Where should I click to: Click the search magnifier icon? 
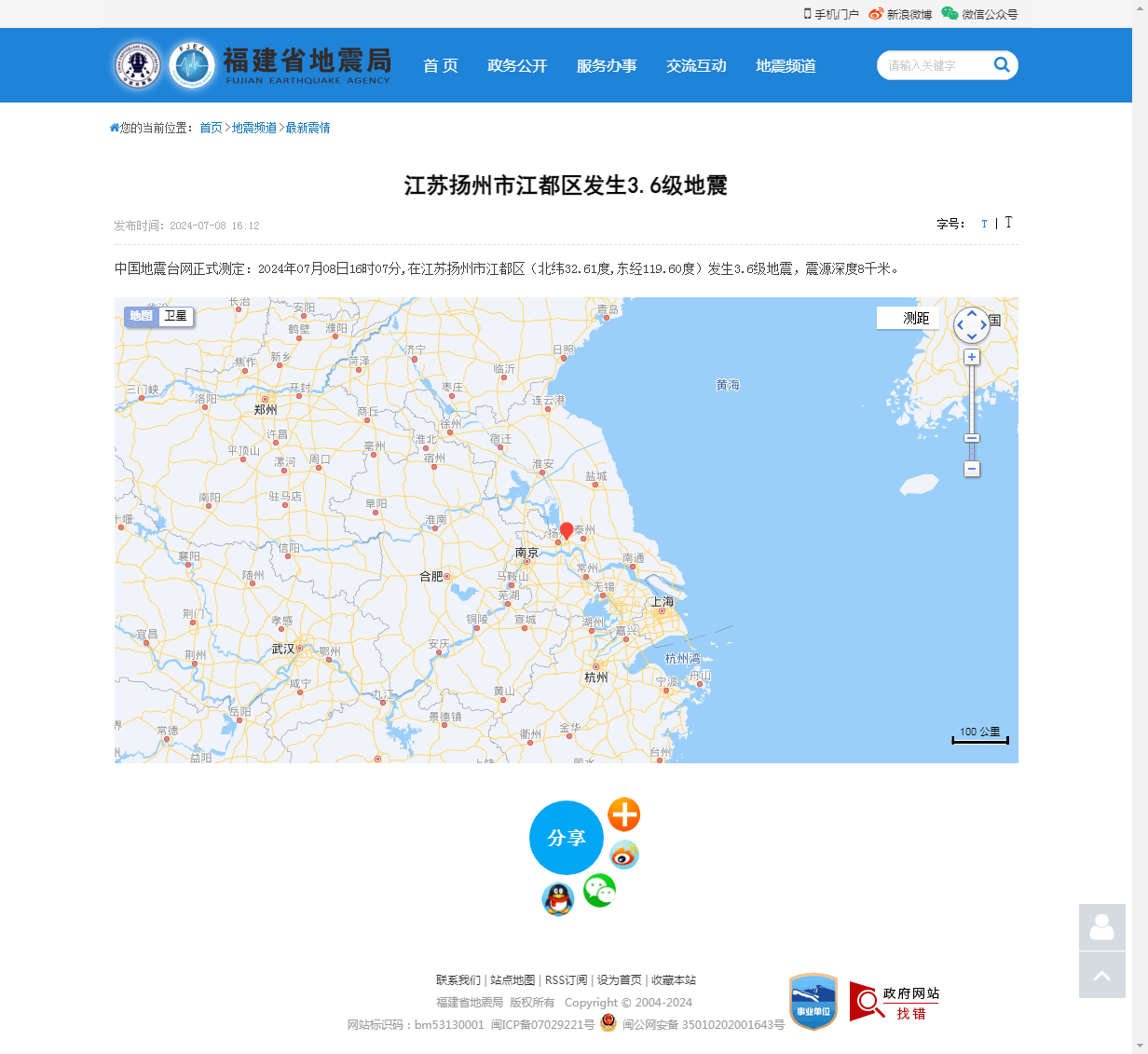(x=1002, y=64)
